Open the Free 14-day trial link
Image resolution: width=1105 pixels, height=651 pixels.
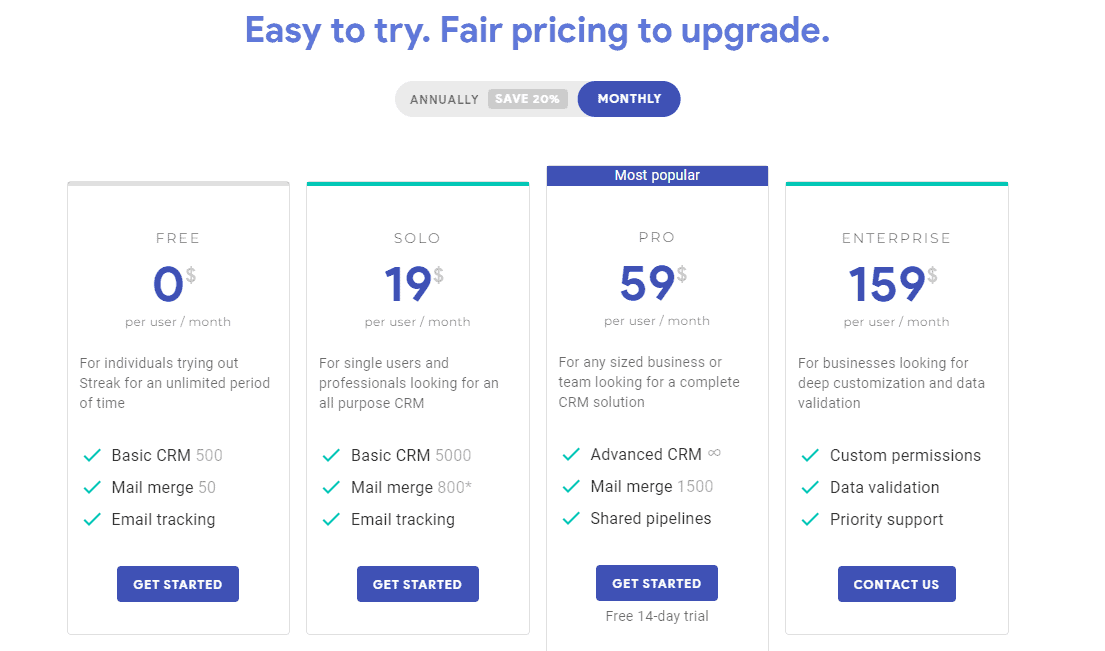[x=656, y=616]
